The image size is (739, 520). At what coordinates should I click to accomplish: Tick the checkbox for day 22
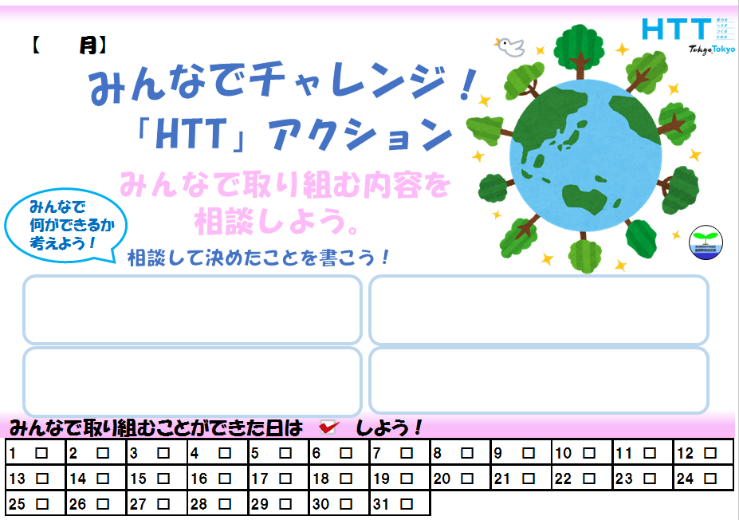pyautogui.click(x=589, y=479)
